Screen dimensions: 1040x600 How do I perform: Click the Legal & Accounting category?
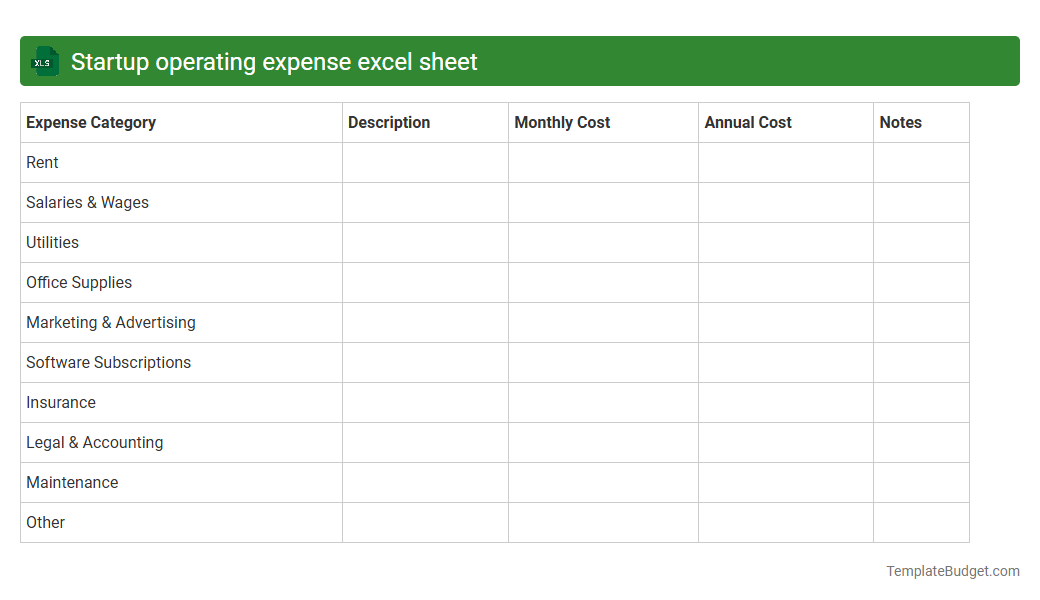[94, 442]
